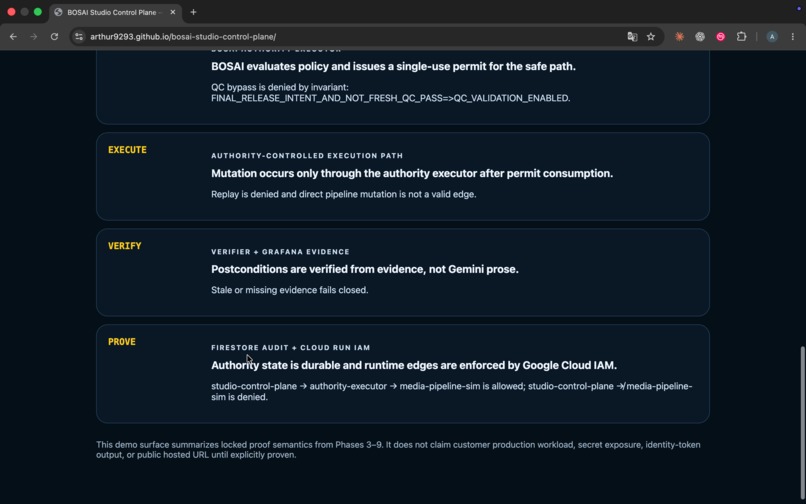Open the Chrome three-dot menu

point(793,37)
